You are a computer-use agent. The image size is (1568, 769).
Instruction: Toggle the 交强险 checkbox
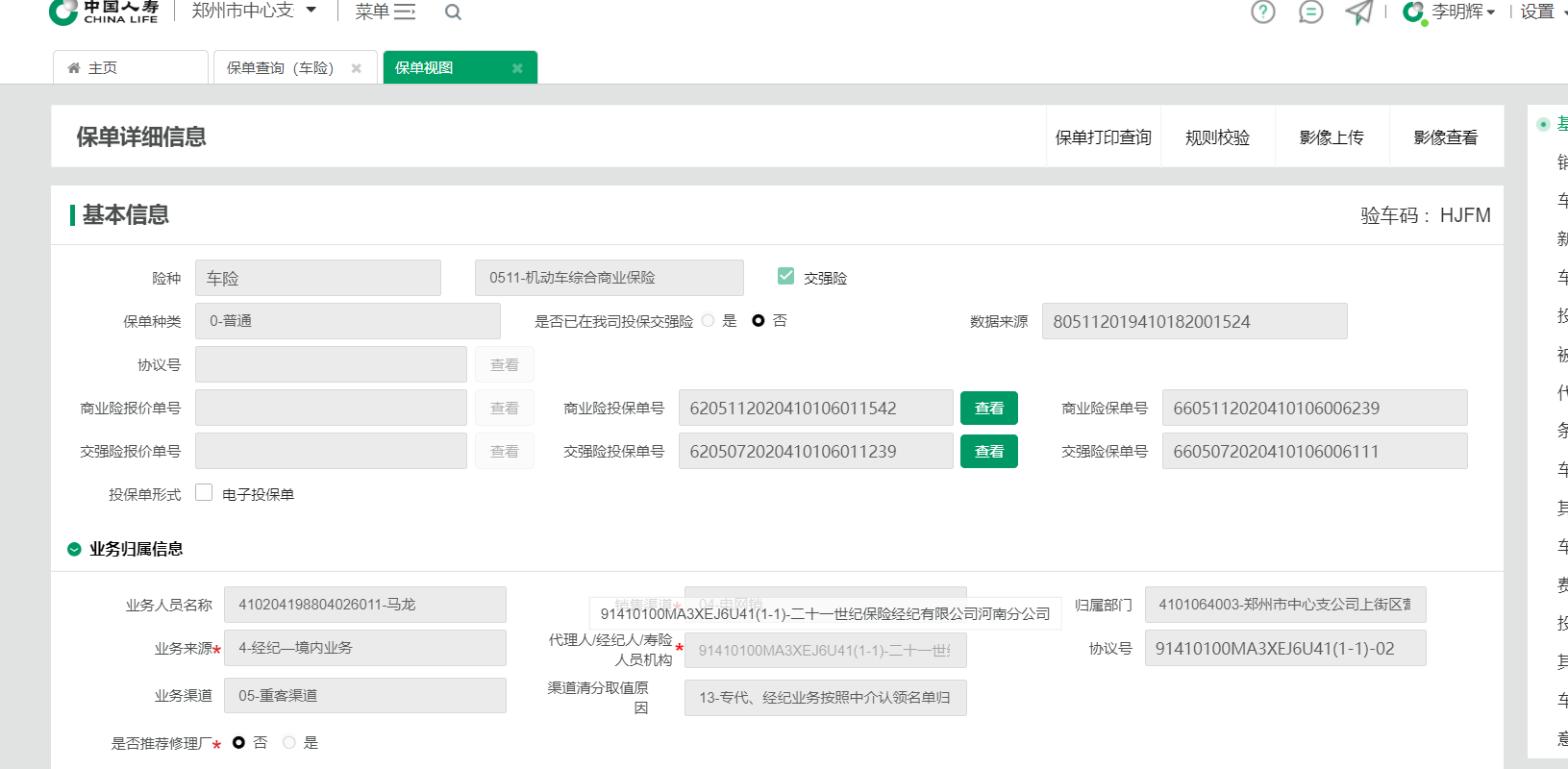[785, 277]
